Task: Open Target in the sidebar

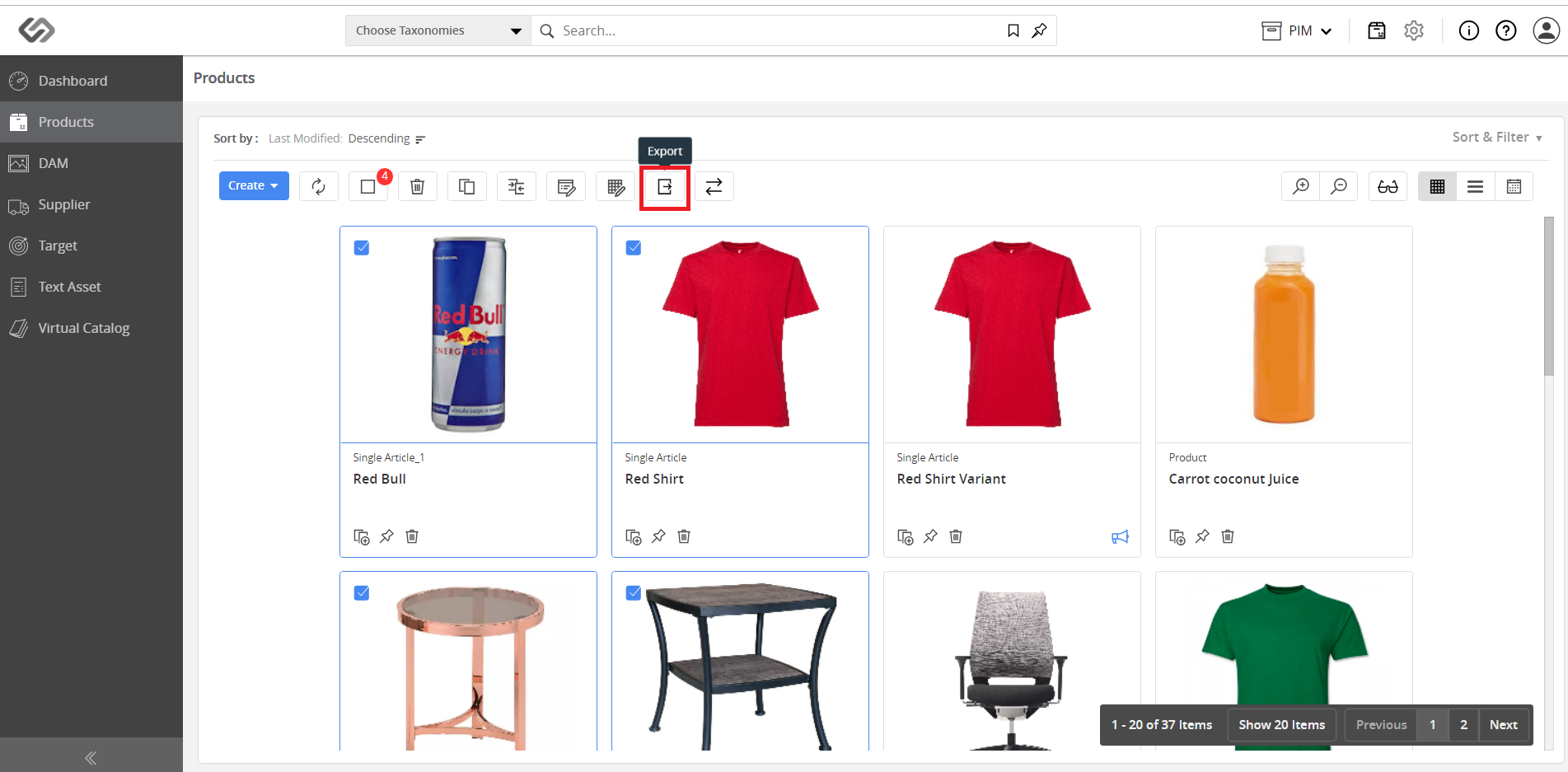Action: coord(91,246)
